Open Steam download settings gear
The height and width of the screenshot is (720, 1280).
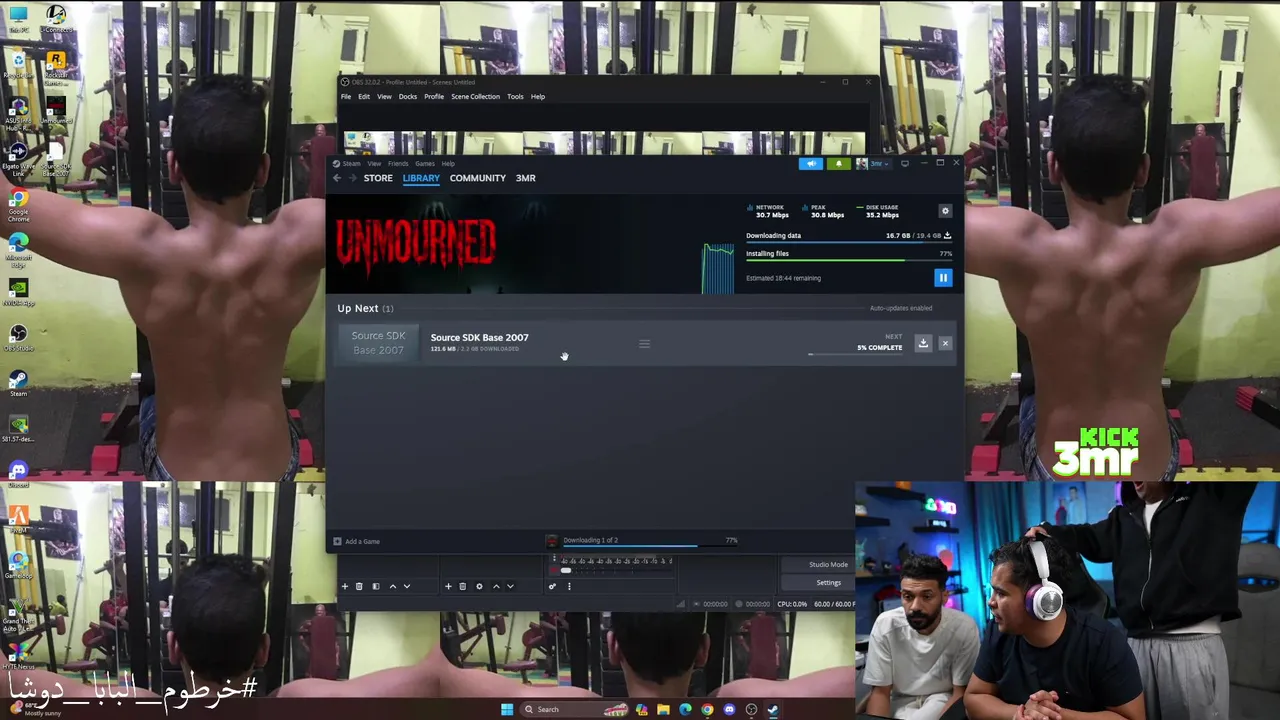point(945,211)
